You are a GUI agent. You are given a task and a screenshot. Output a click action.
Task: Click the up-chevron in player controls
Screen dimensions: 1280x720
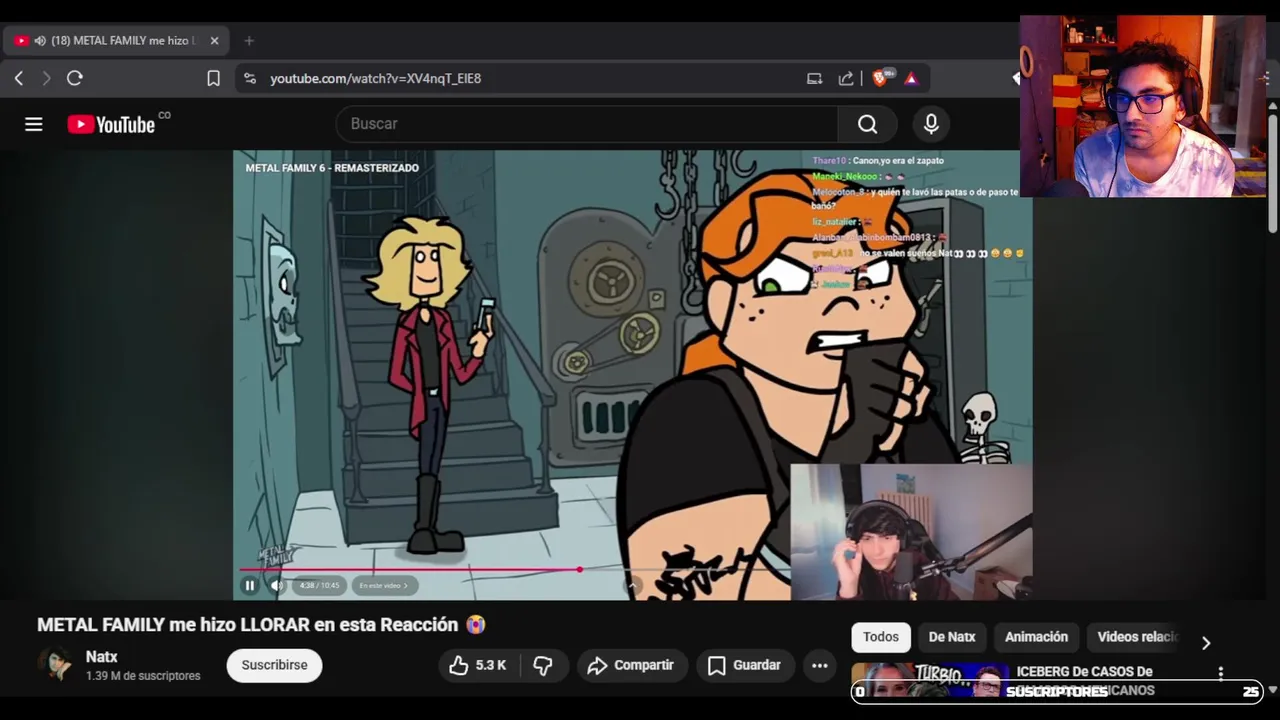click(633, 586)
